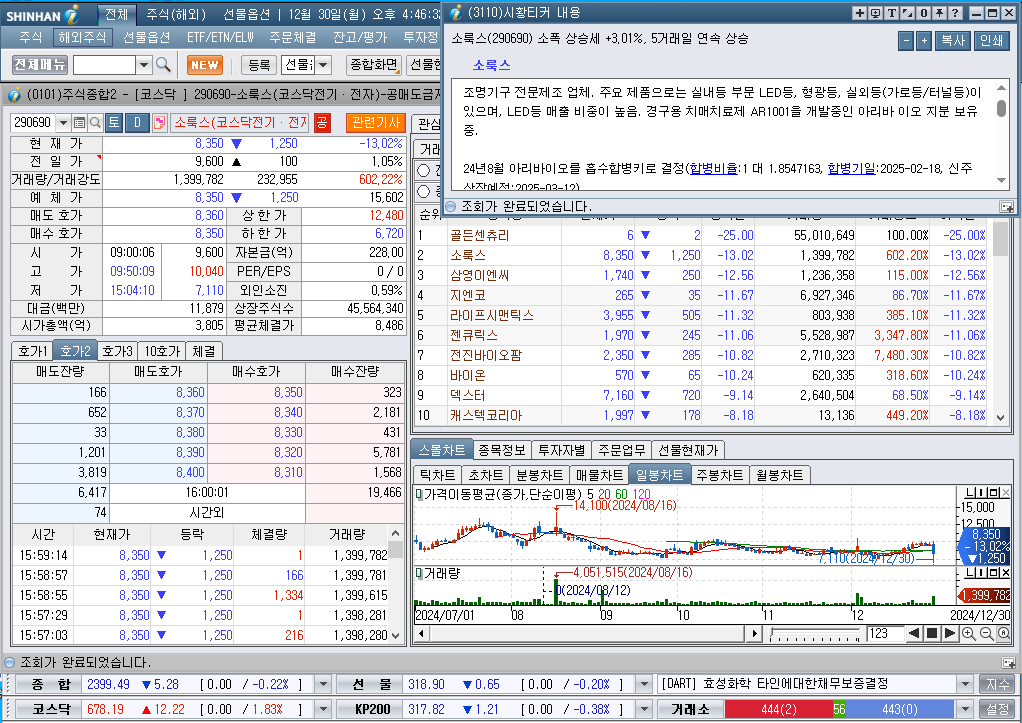Close the price chart pane with its X
Image resolution: width=1022 pixels, height=723 pixels.
click(x=1005, y=492)
